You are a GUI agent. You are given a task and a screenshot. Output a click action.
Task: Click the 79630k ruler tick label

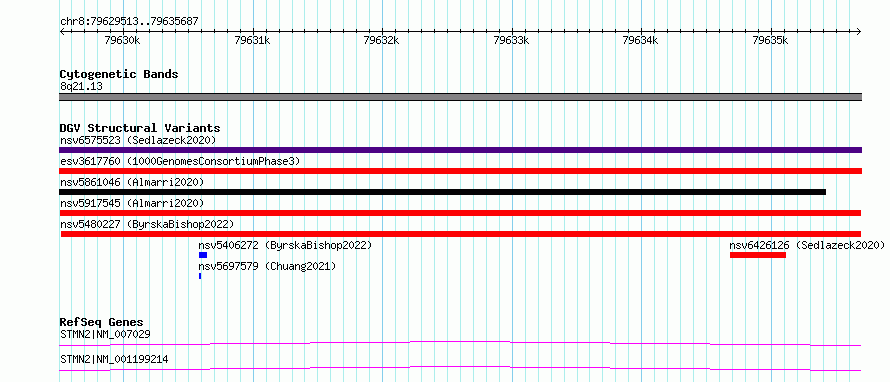tap(123, 40)
